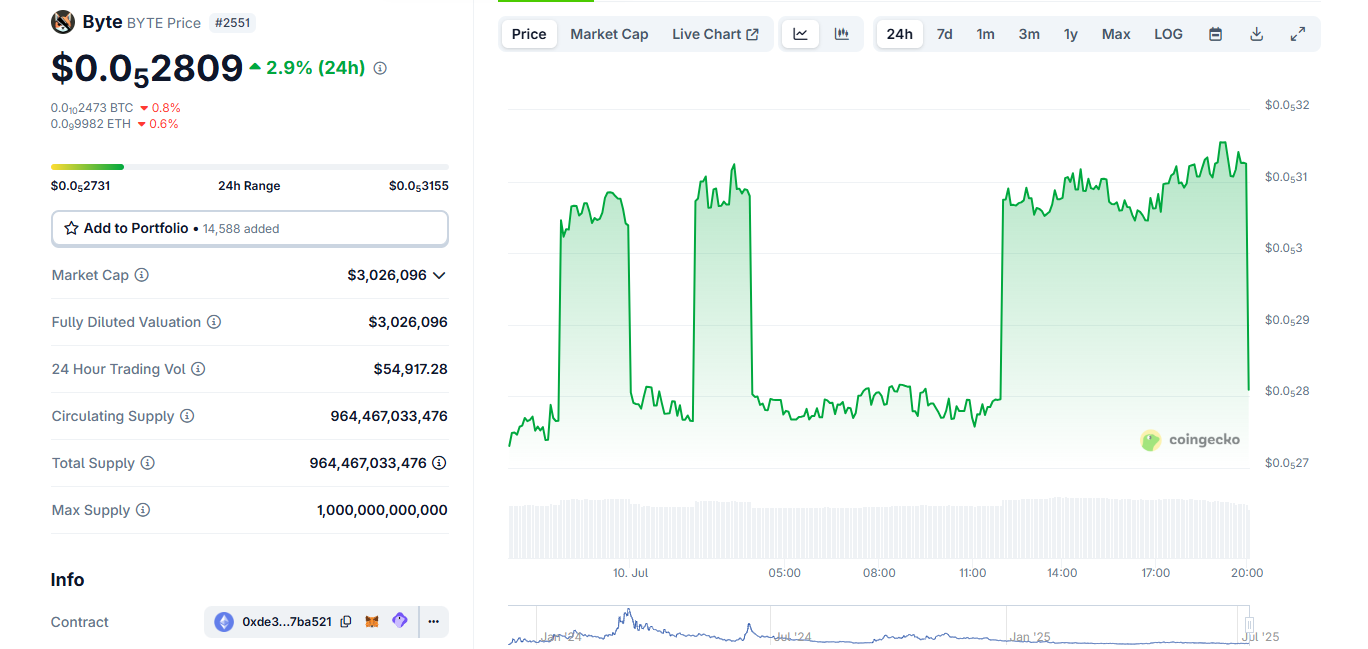
Task: Click the 24 Hour Trading Vol info icon
Action: coord(198,369)
